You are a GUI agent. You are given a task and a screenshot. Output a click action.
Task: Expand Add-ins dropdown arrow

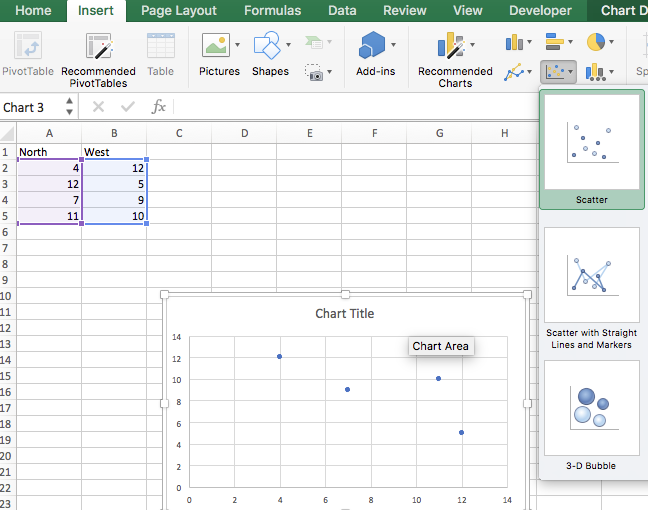tap(393, 45)
